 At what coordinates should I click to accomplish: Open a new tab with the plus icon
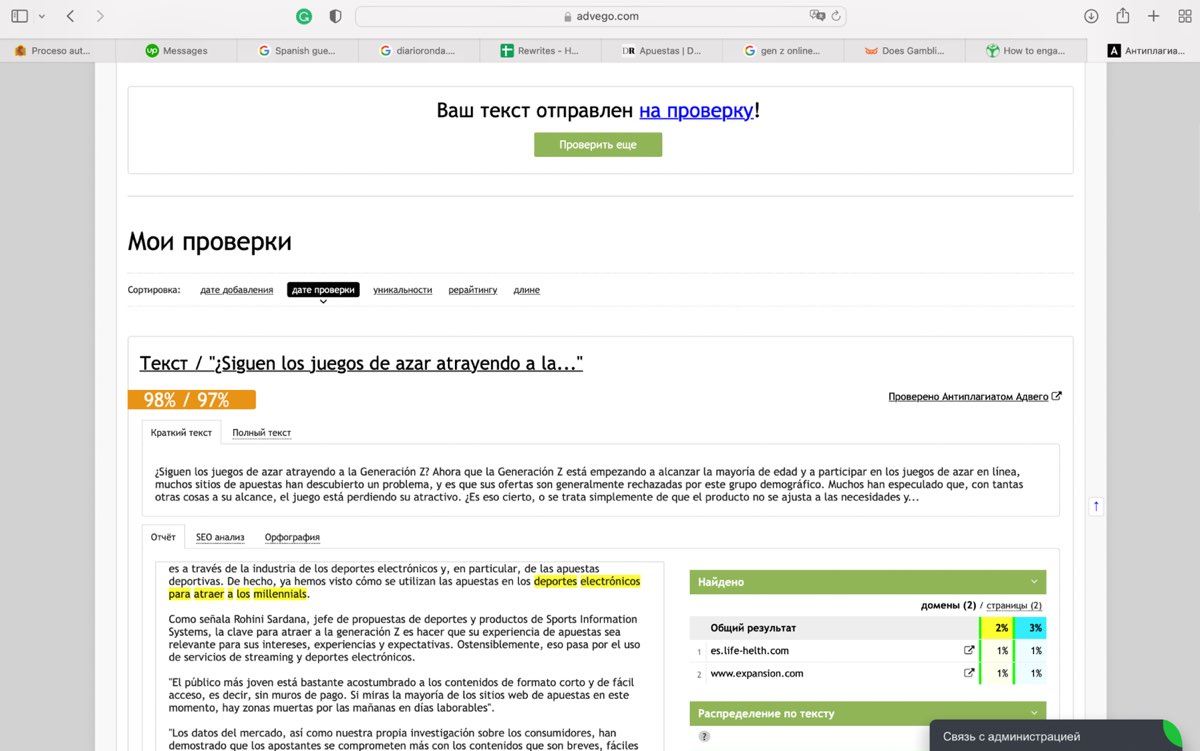click(1153, 16)
